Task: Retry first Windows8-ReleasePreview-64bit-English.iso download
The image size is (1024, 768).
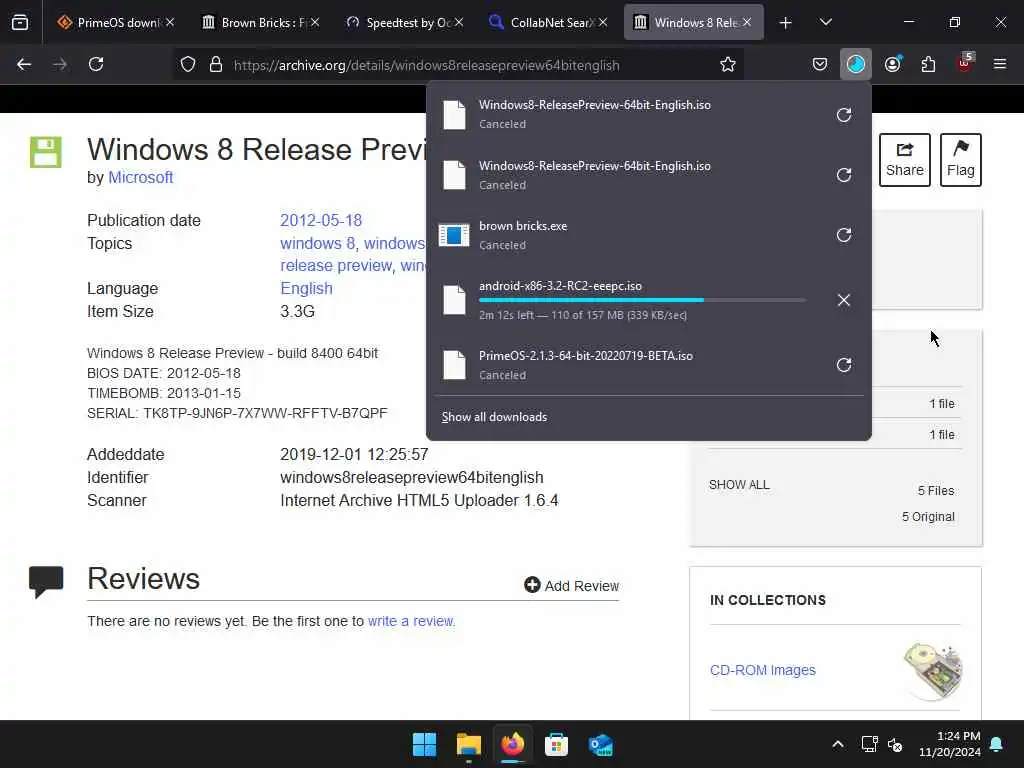Action: [x=844, y=115]
